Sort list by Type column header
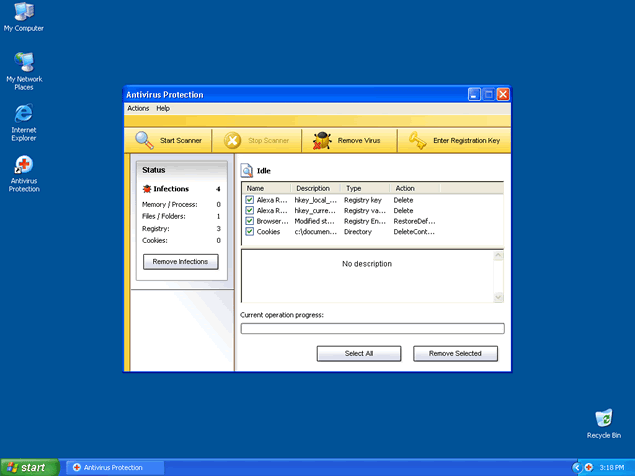635x476 pixels. coord(365,188)
